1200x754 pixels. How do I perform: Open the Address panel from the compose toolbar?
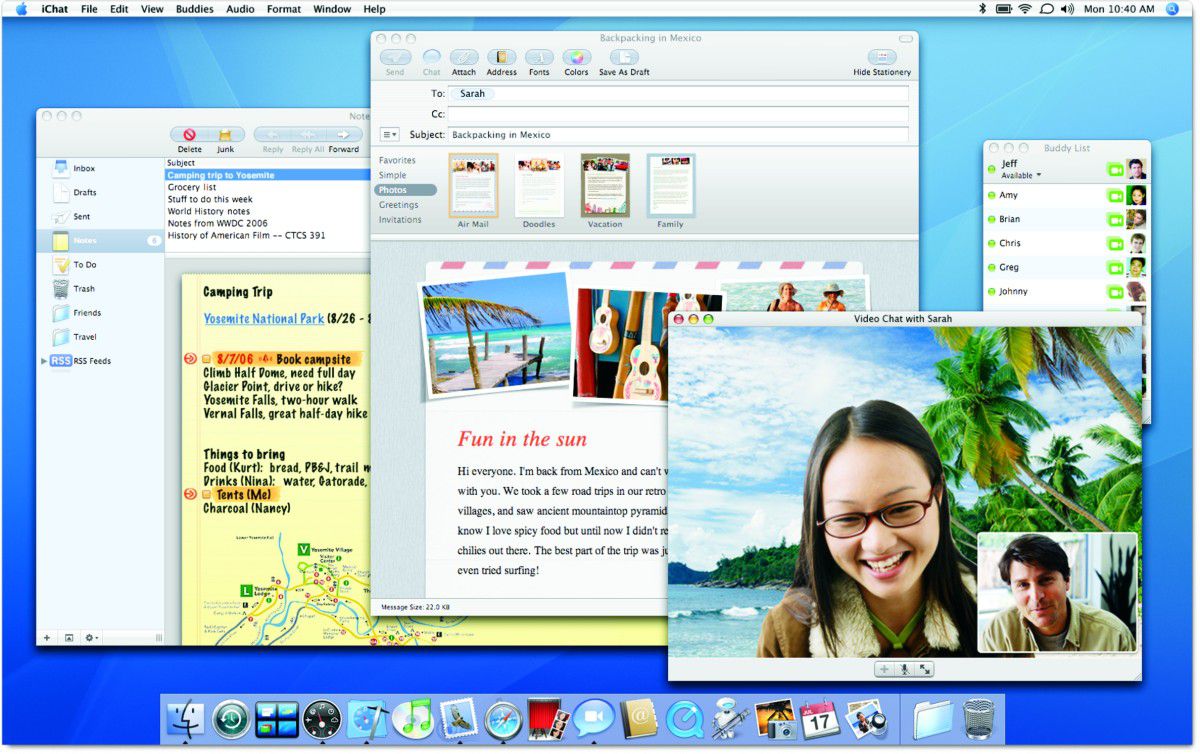point(502,57)
